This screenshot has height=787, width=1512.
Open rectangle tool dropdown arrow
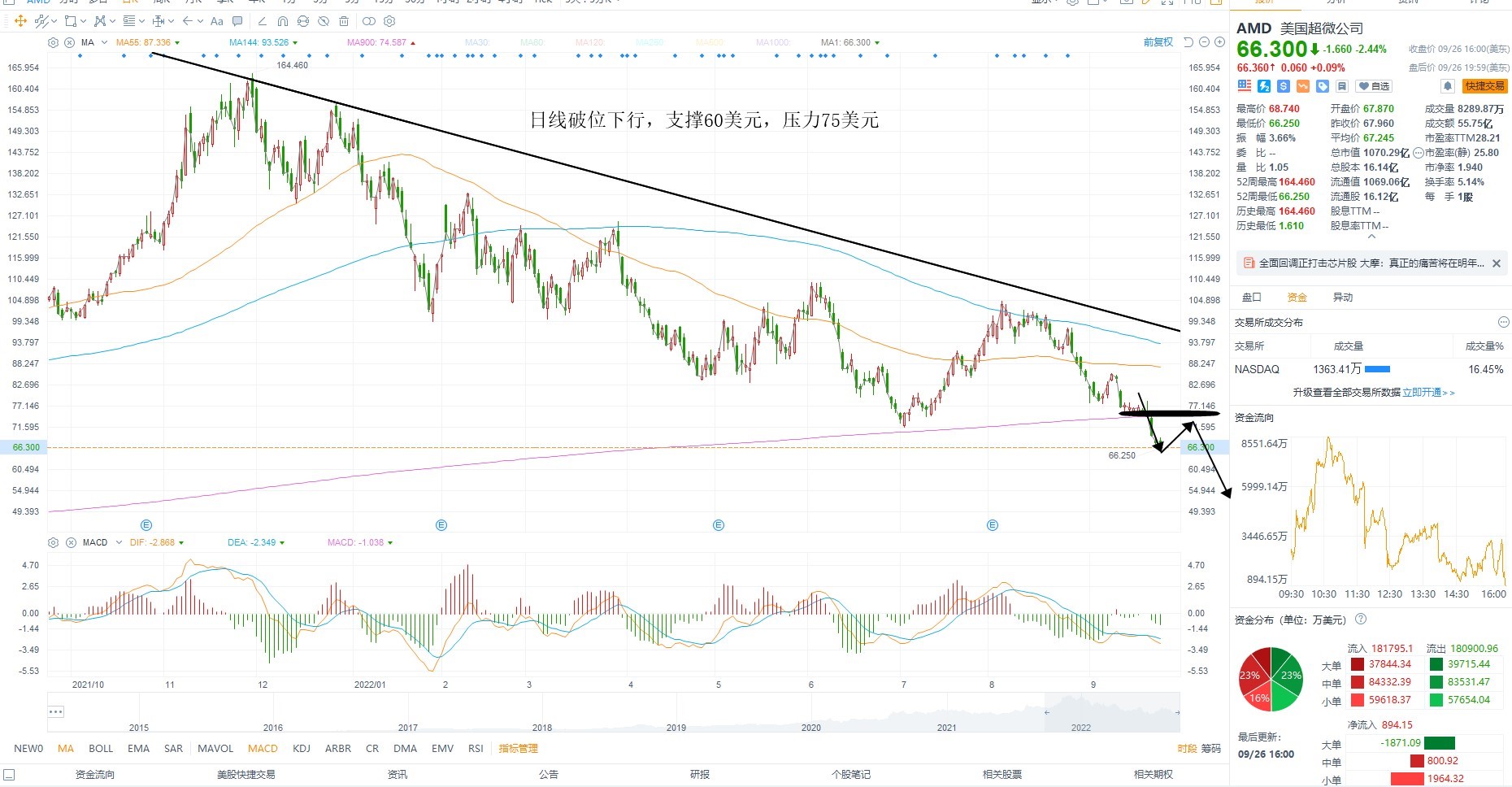pos(83,21)
